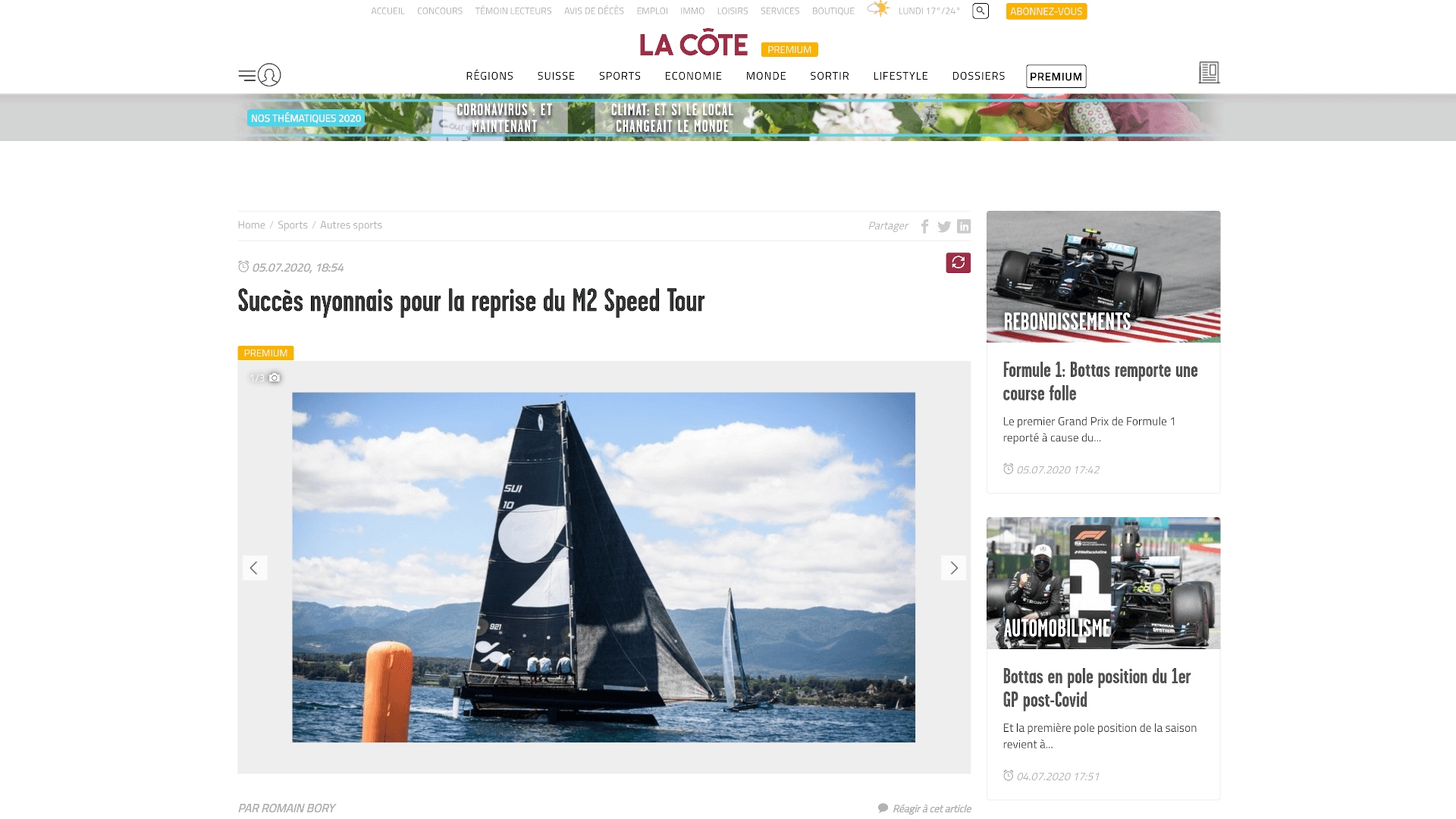Open the hamburger menu icon
Screen dimensions: 1456x819
246,75
